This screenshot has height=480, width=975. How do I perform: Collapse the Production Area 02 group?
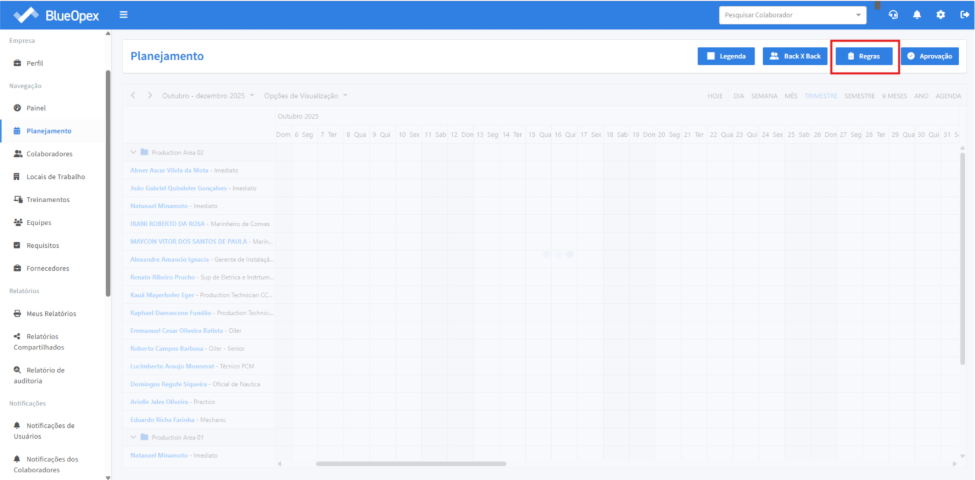tap(133, 152)
